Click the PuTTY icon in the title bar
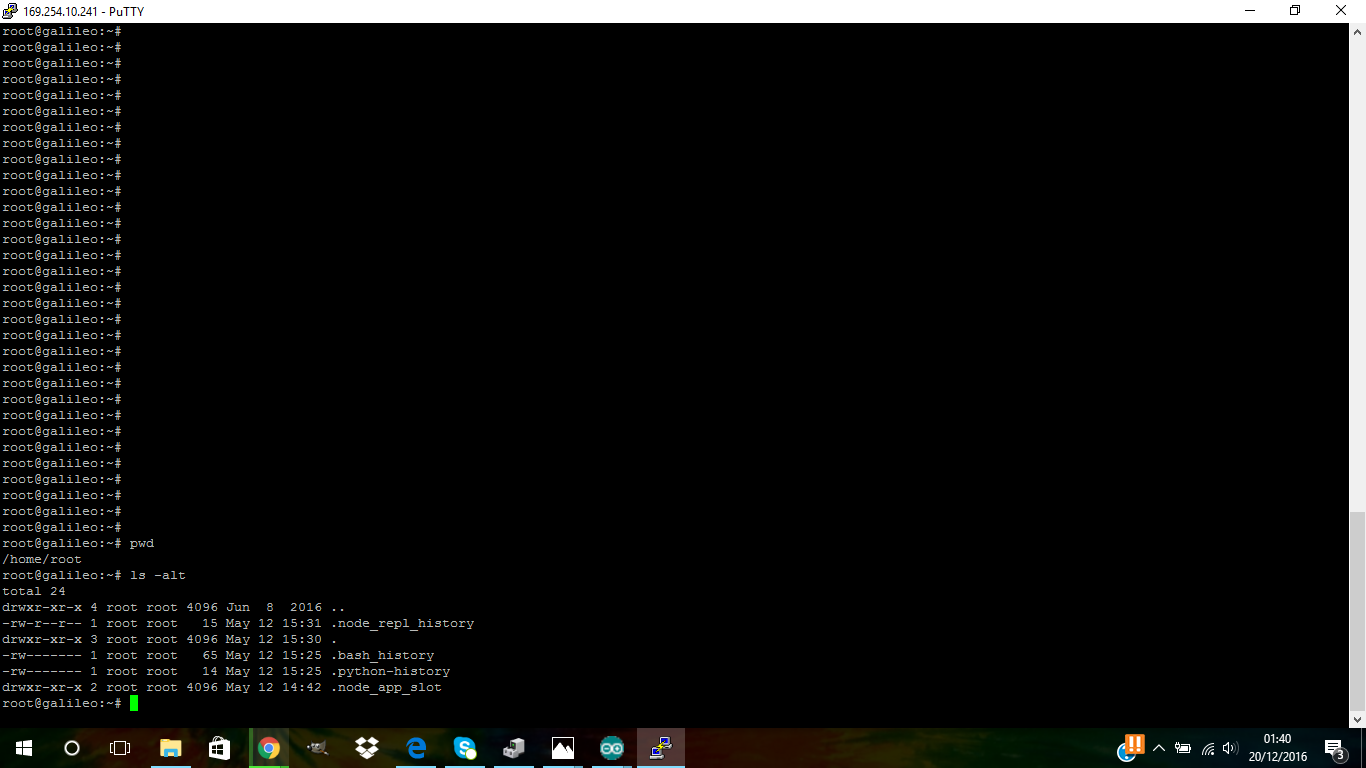 tap(10, 11)
